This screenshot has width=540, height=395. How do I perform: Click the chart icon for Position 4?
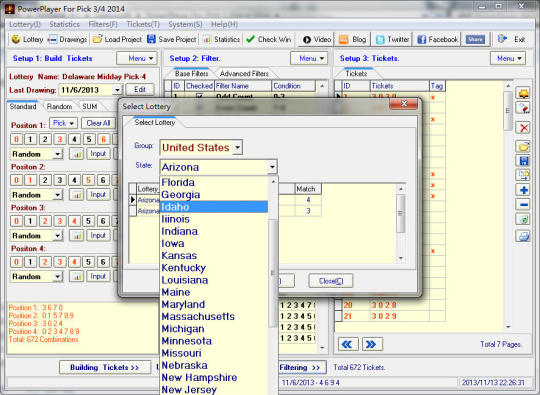pyautogui.click(x=77, y=277)
